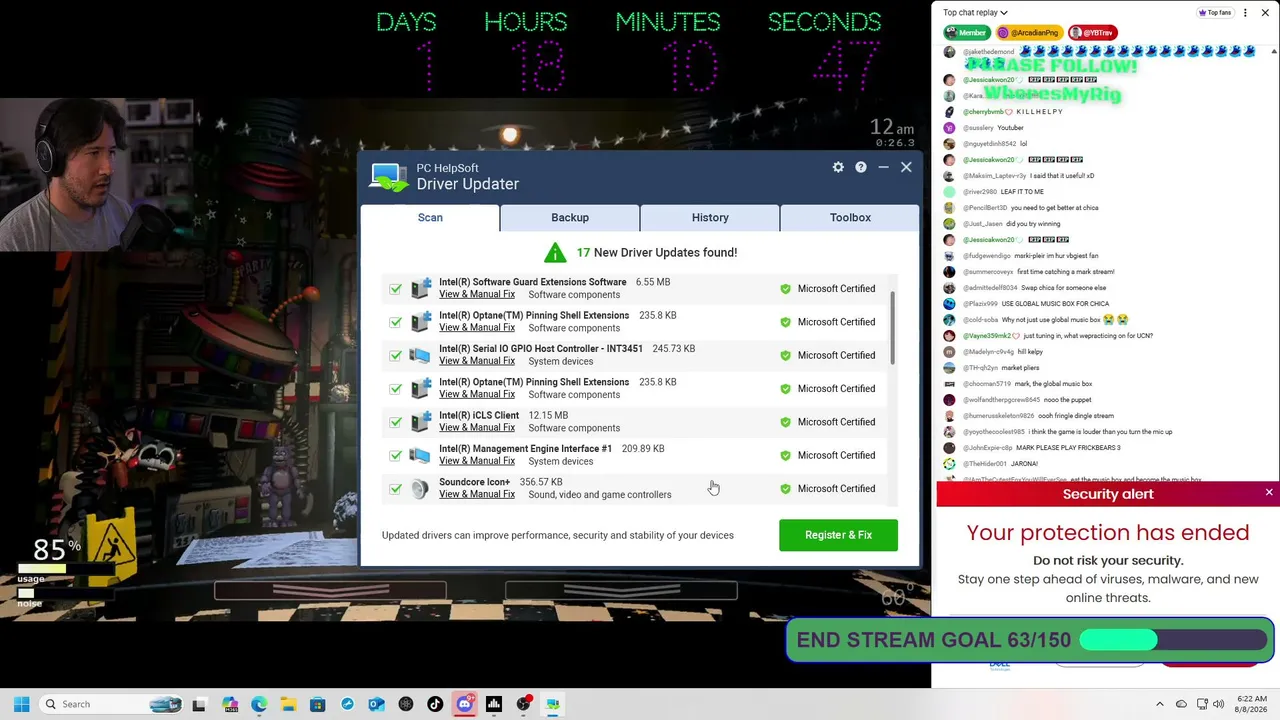Click the warning triangle next to updates found
1280x720 pixels.
[555, 252]
